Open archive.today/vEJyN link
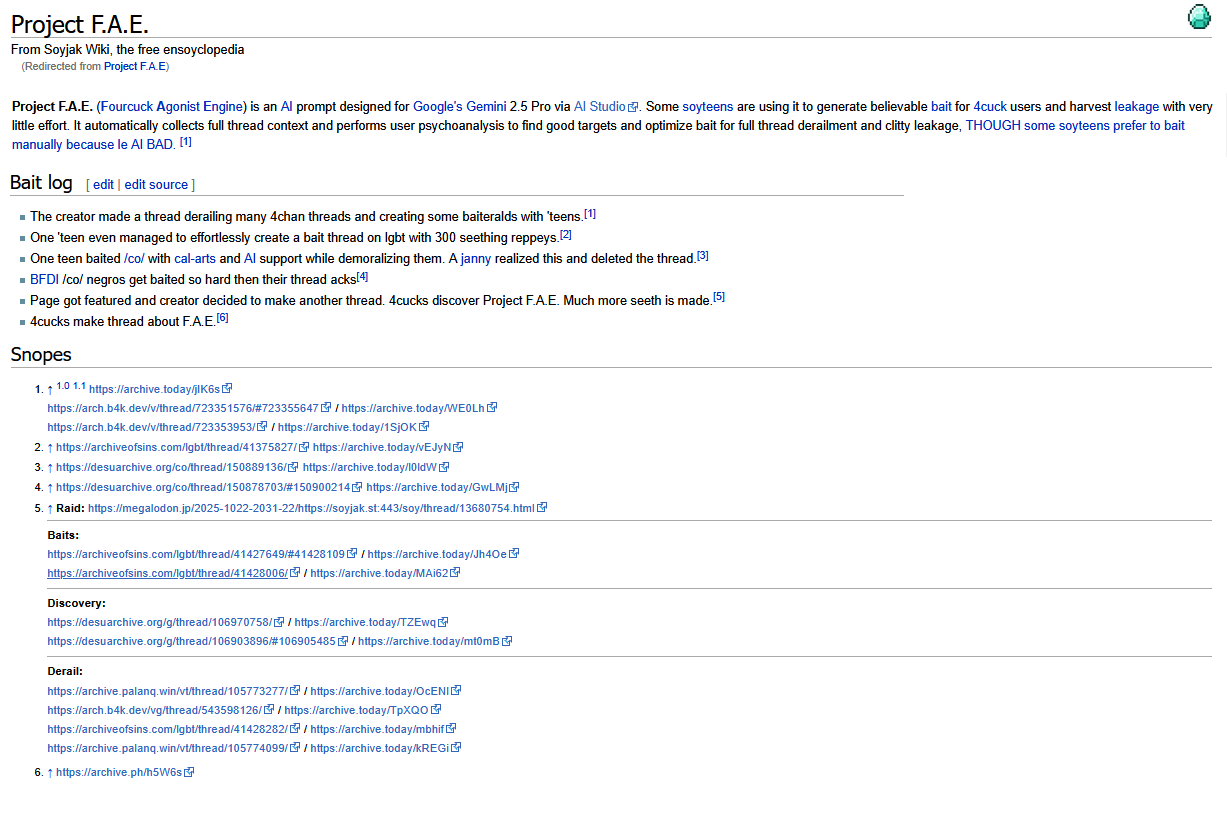The image size is (1227, 827). tap(388, 447)
